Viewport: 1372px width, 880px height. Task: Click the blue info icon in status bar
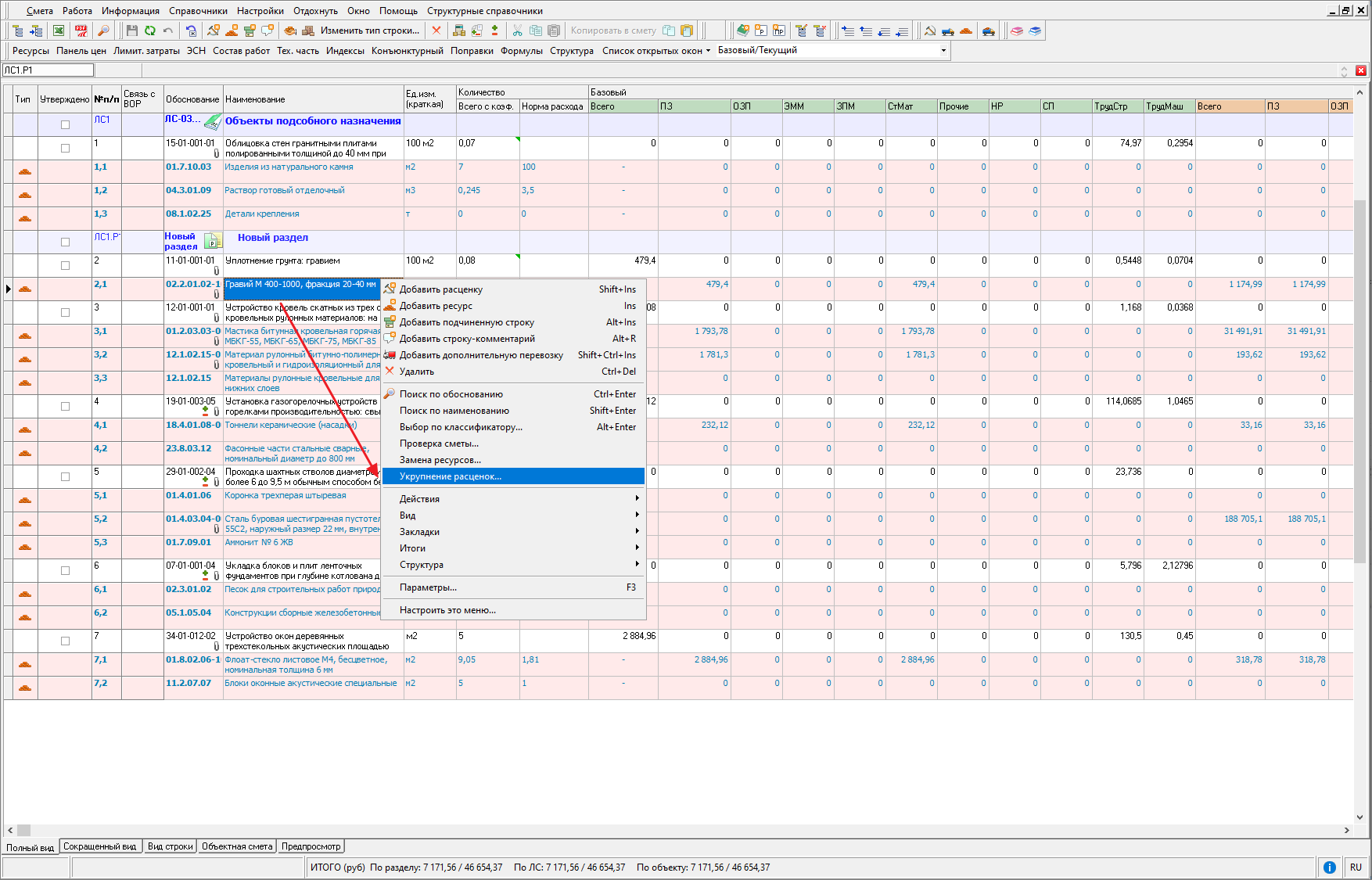pyautogui.click(x=1329, y=867)
